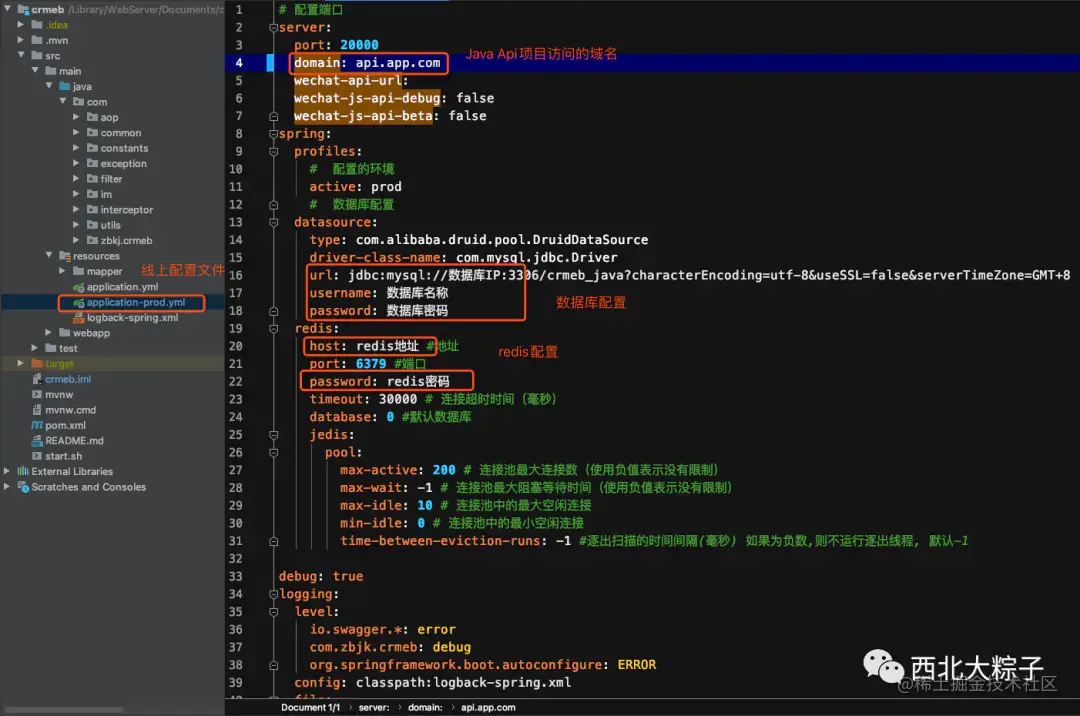Click 'domain:' in the breadcrumb bar

[425, 707]
